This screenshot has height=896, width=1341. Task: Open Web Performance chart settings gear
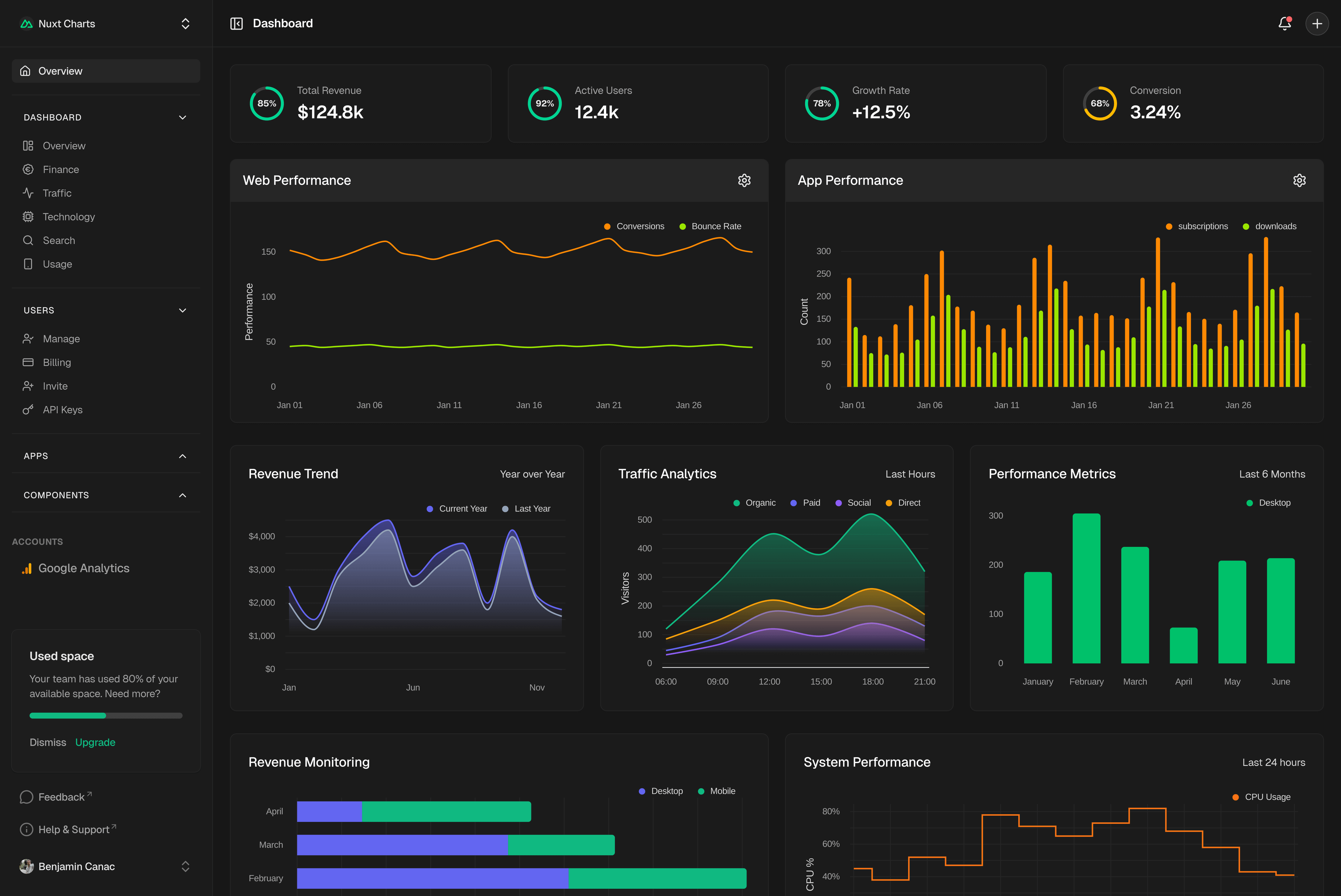(744, 180)
